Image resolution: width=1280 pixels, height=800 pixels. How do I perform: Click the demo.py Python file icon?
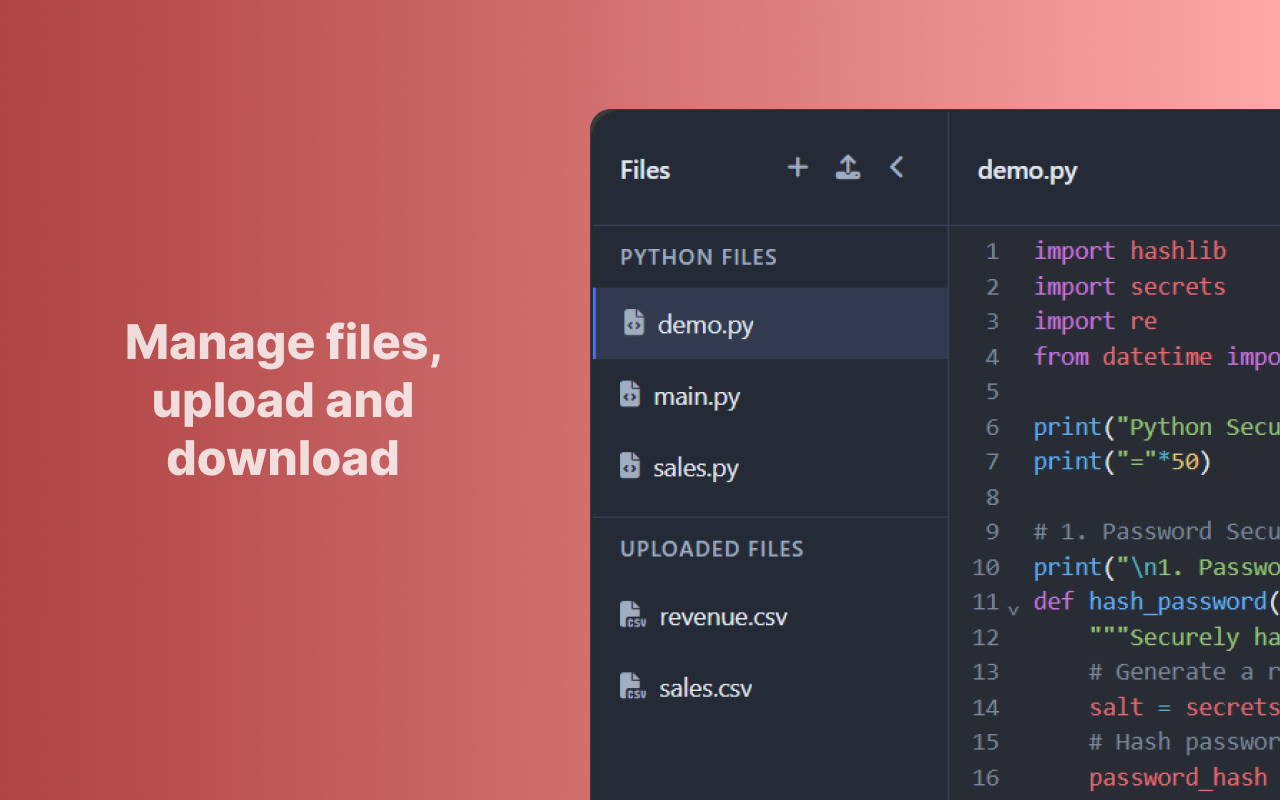coord(632,323)
